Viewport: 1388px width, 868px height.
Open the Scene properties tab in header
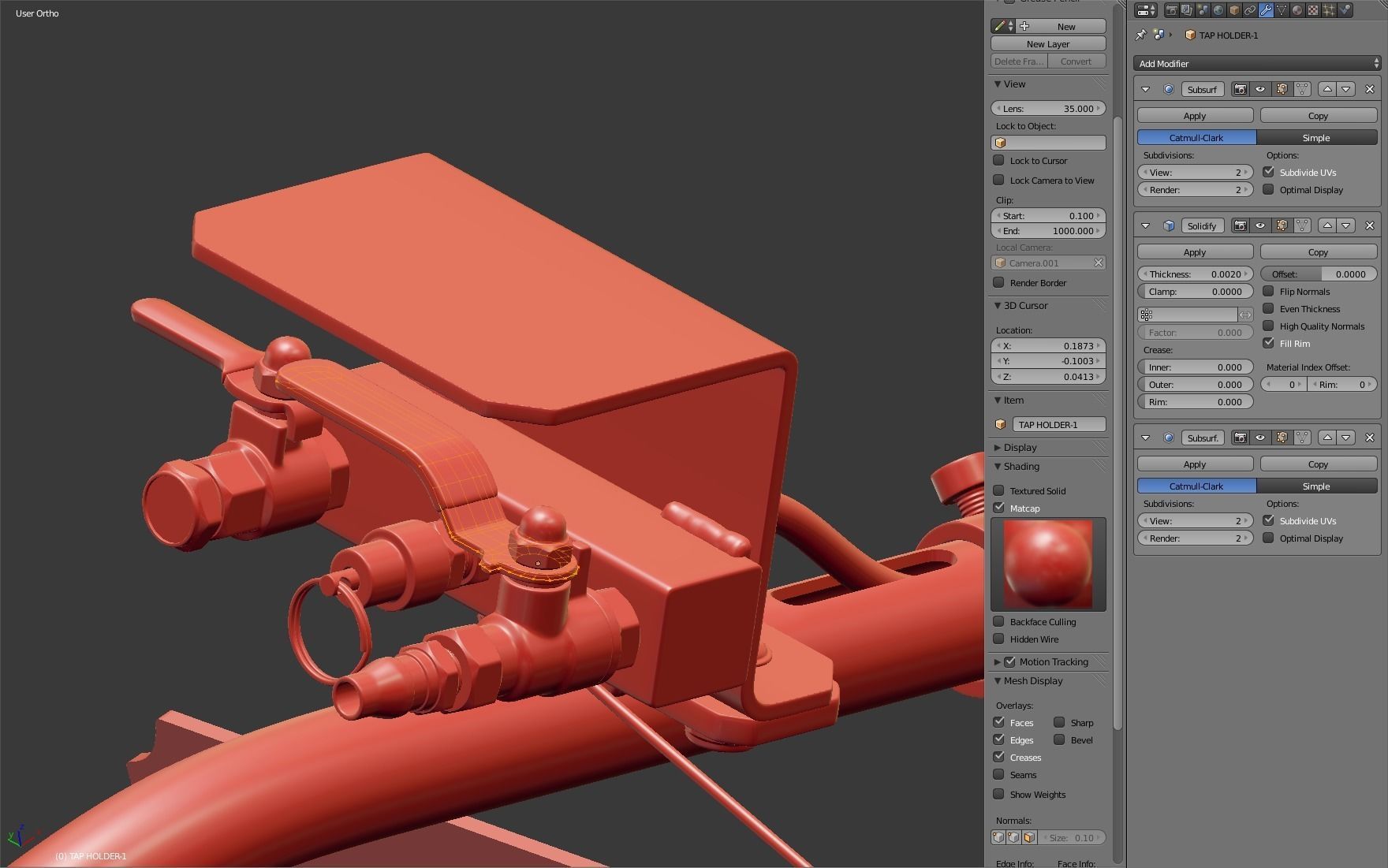[x=1203, y=10]
